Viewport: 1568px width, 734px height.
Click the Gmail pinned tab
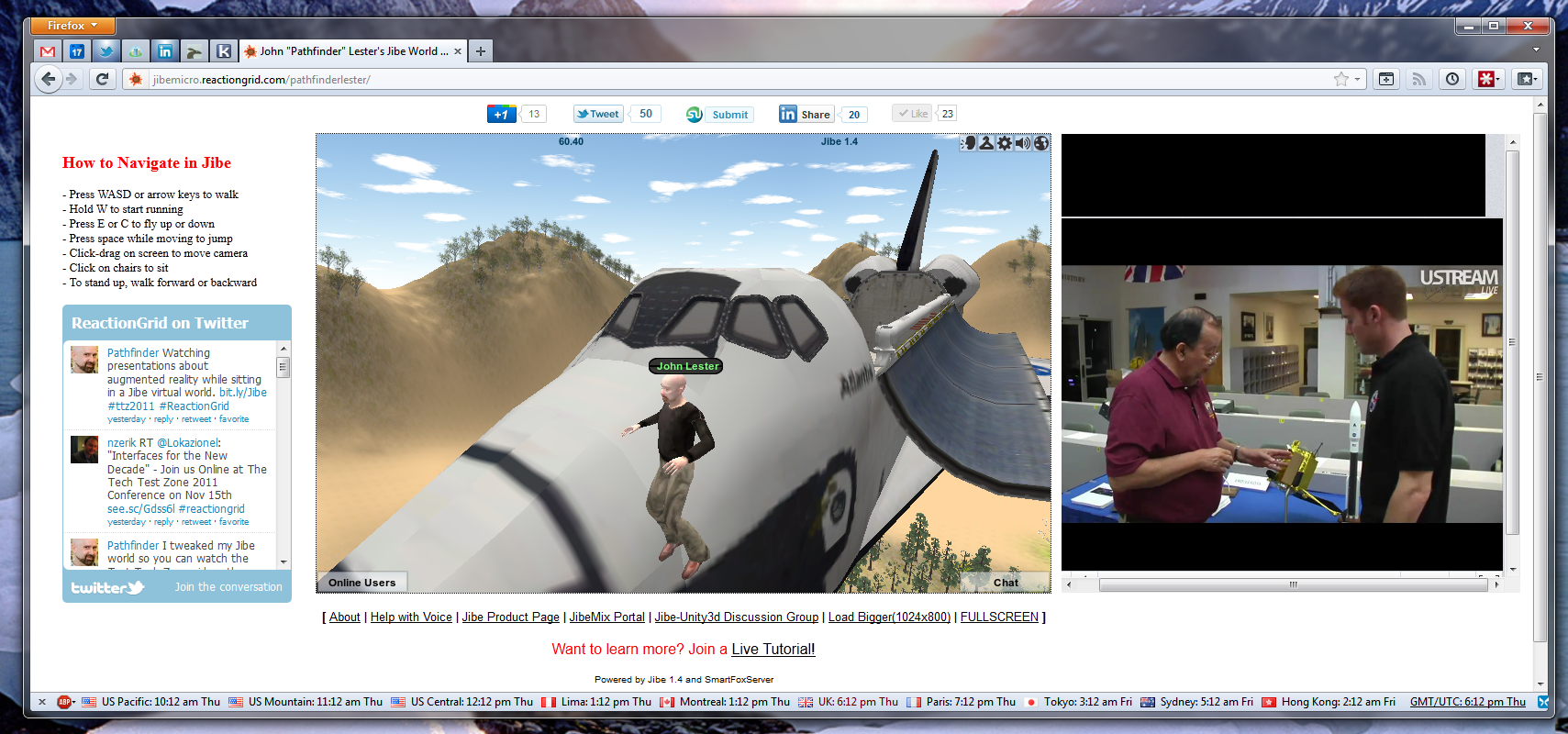pos(48,51)
